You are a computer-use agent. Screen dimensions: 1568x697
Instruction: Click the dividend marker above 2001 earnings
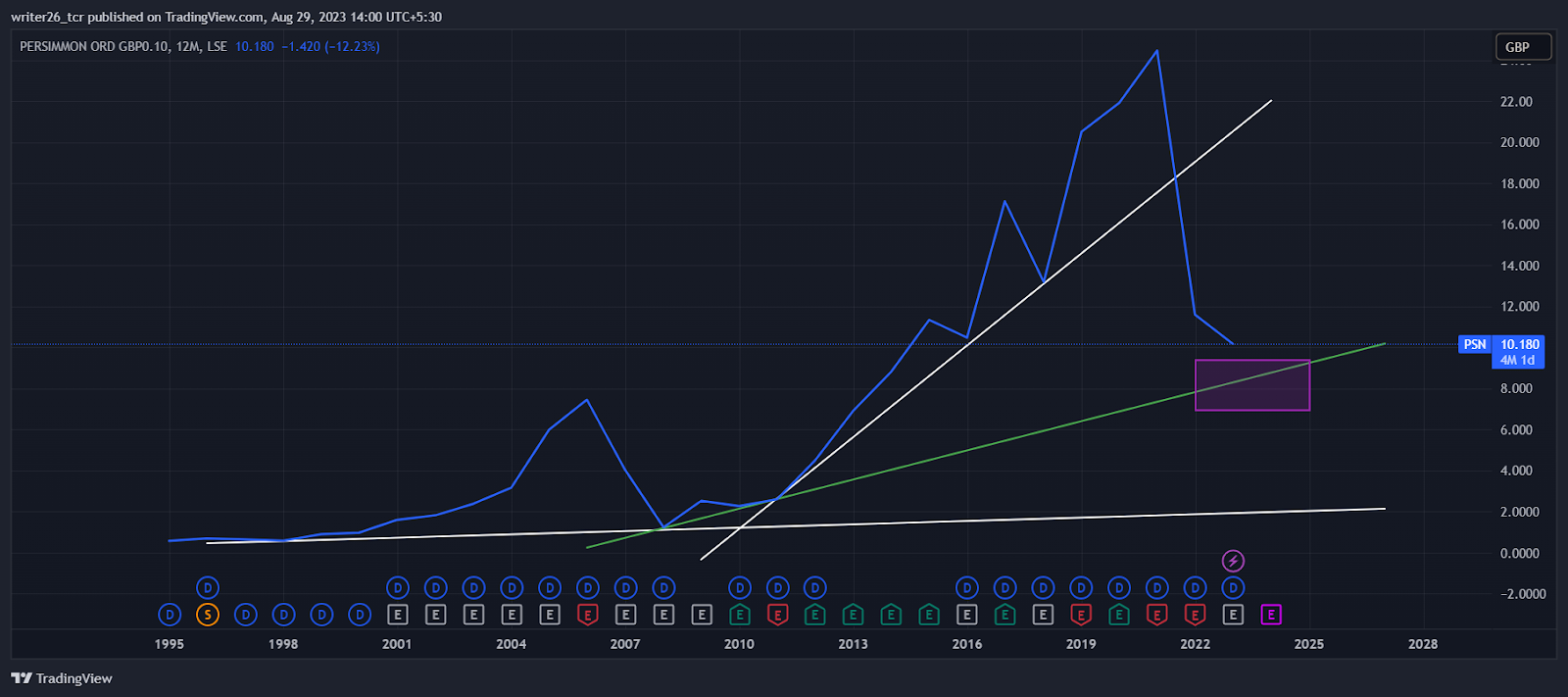[x=397, y=587]
